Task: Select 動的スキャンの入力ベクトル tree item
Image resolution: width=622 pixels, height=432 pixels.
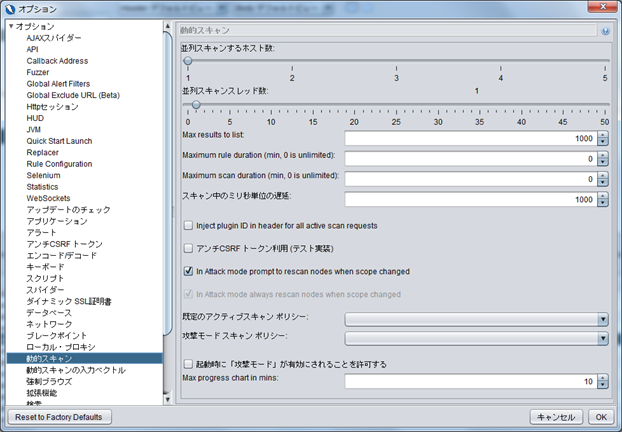Action: click(x=76, y=370)
